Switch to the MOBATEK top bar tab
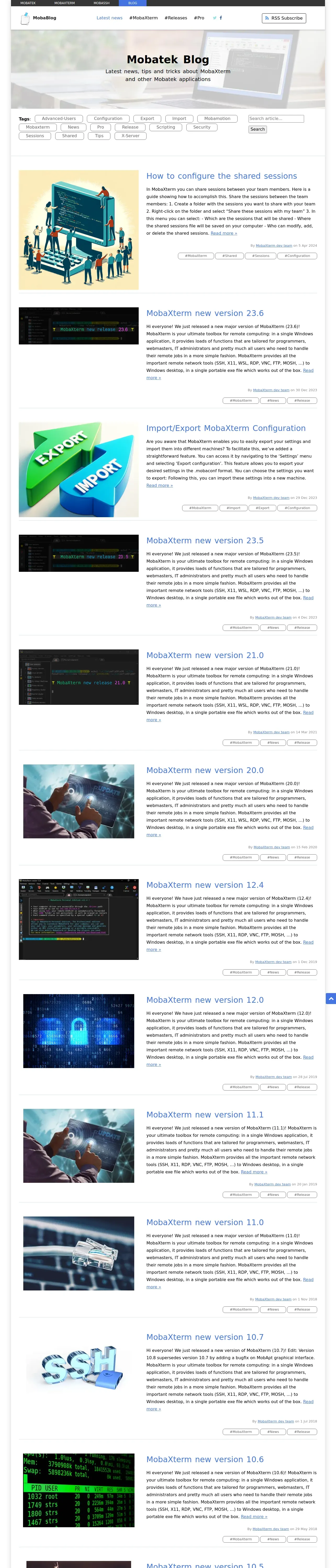 (28, 3)
